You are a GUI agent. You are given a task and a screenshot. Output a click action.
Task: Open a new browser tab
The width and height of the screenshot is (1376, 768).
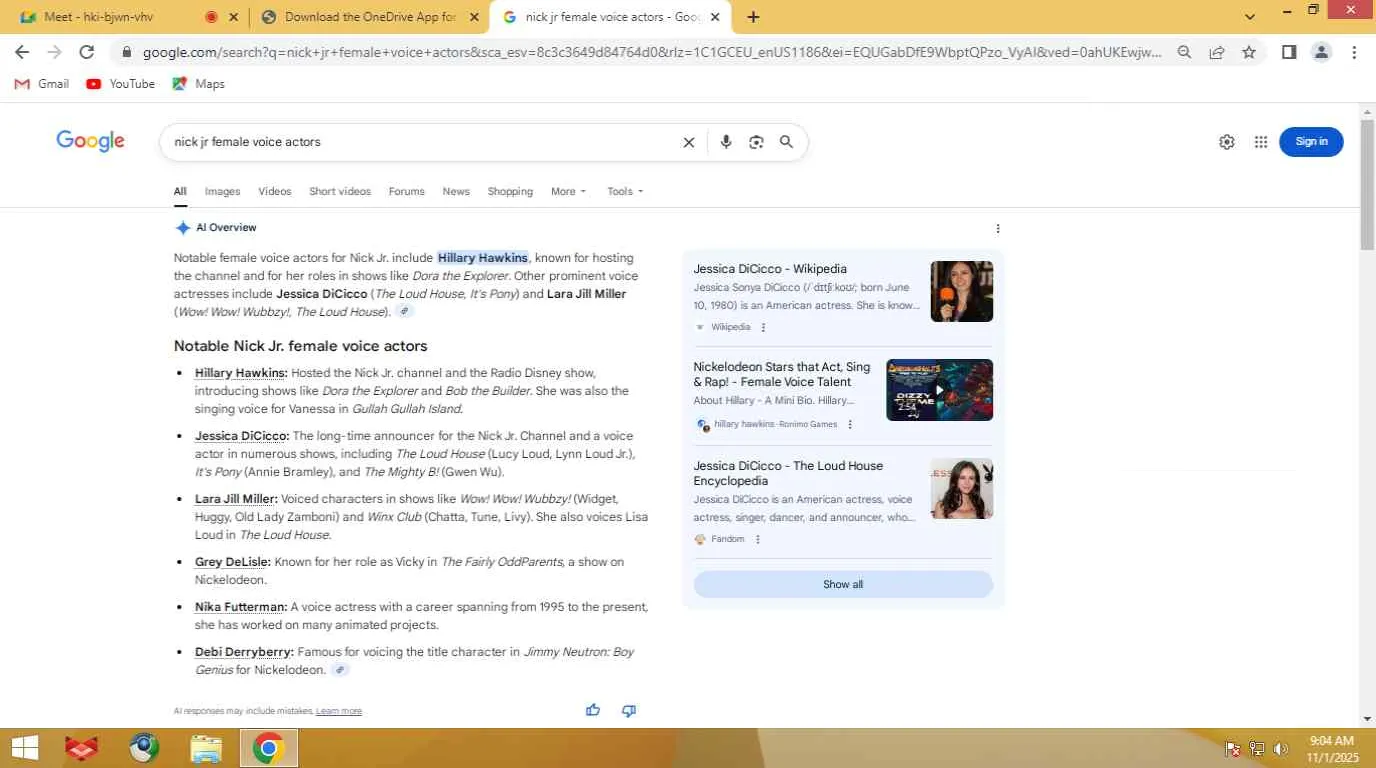pos(753,17)
